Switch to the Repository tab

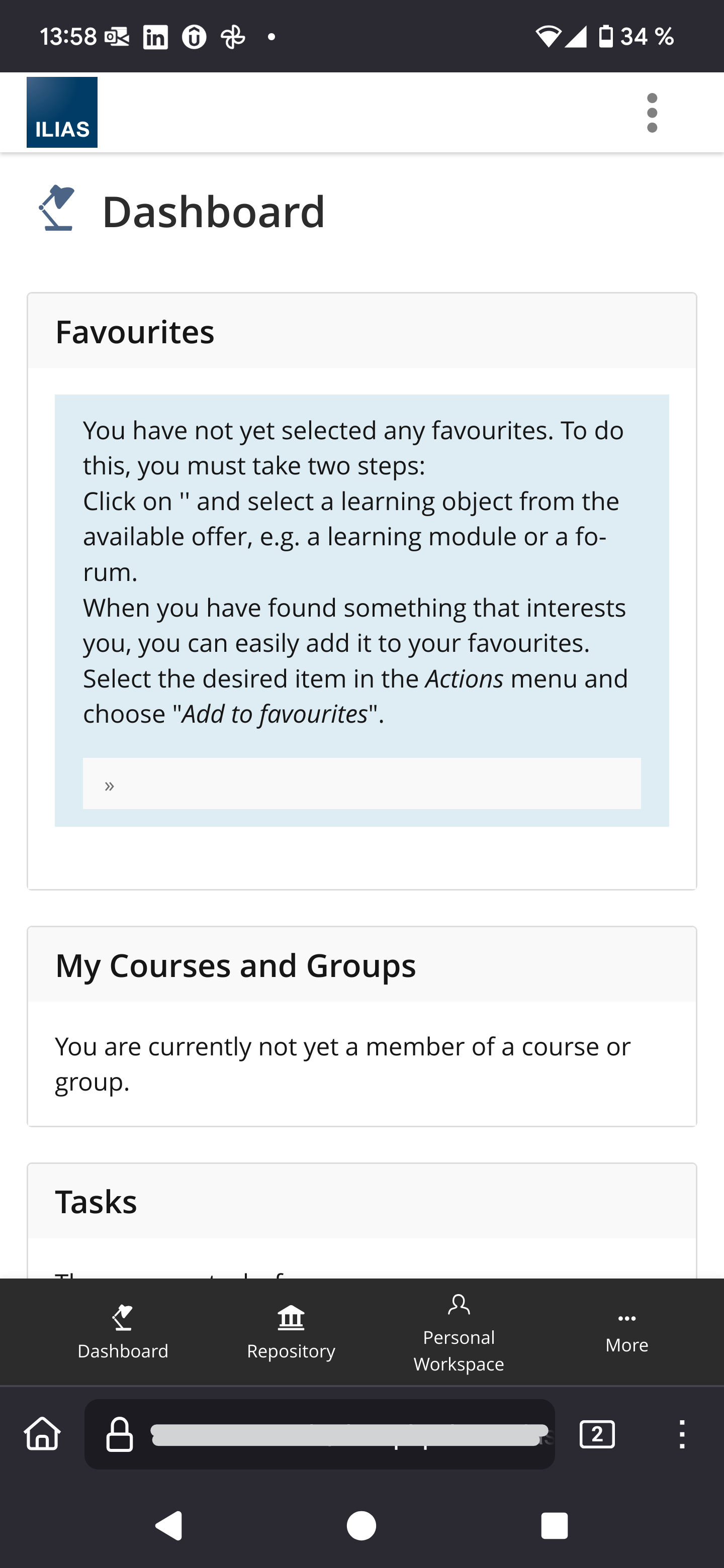[291, 1332]
